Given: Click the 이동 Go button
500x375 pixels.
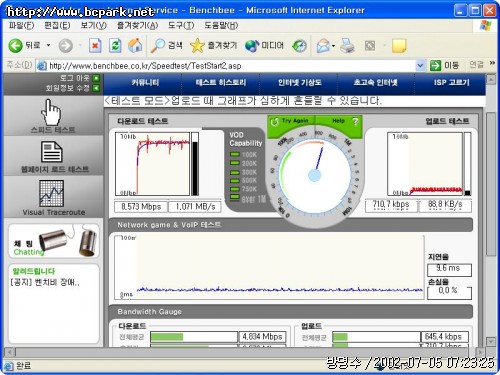Looking at the screenshot, I should click(444, 66).
